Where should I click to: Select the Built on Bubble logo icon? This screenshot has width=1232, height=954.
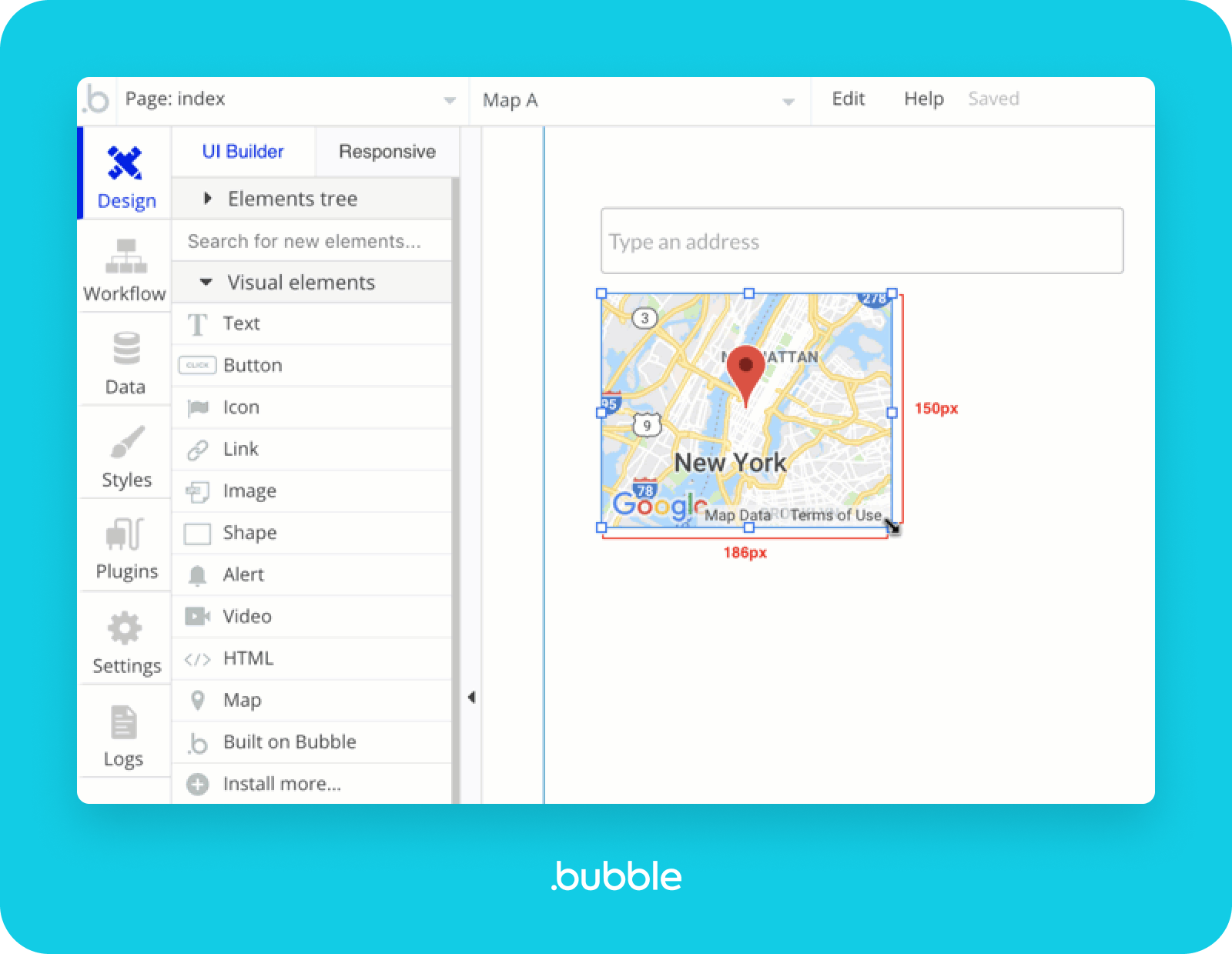tap(198, 743)
